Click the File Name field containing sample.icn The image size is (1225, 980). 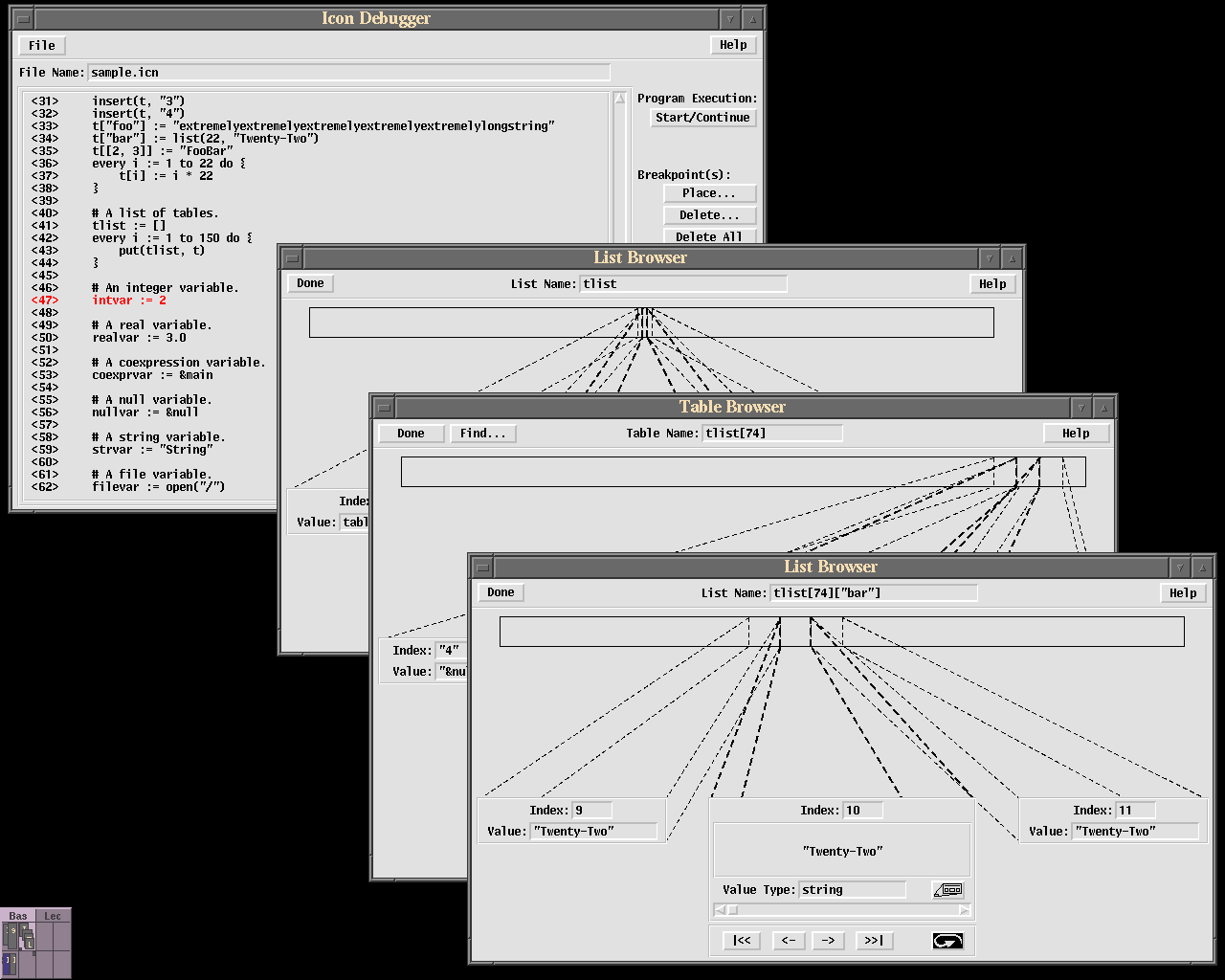pyautogui.click(x=348, y=73)
